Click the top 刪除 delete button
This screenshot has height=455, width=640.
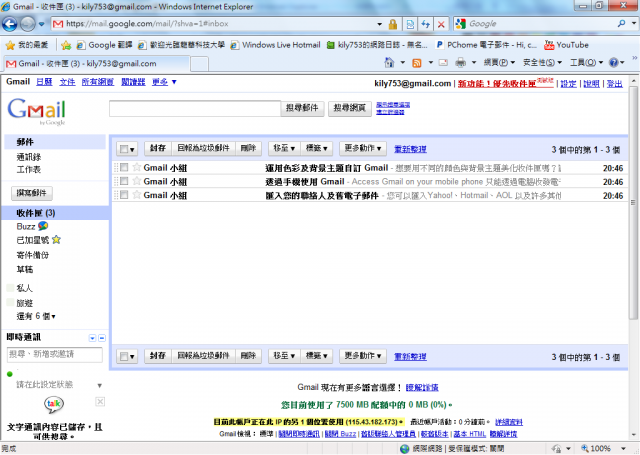click(248, 149)
